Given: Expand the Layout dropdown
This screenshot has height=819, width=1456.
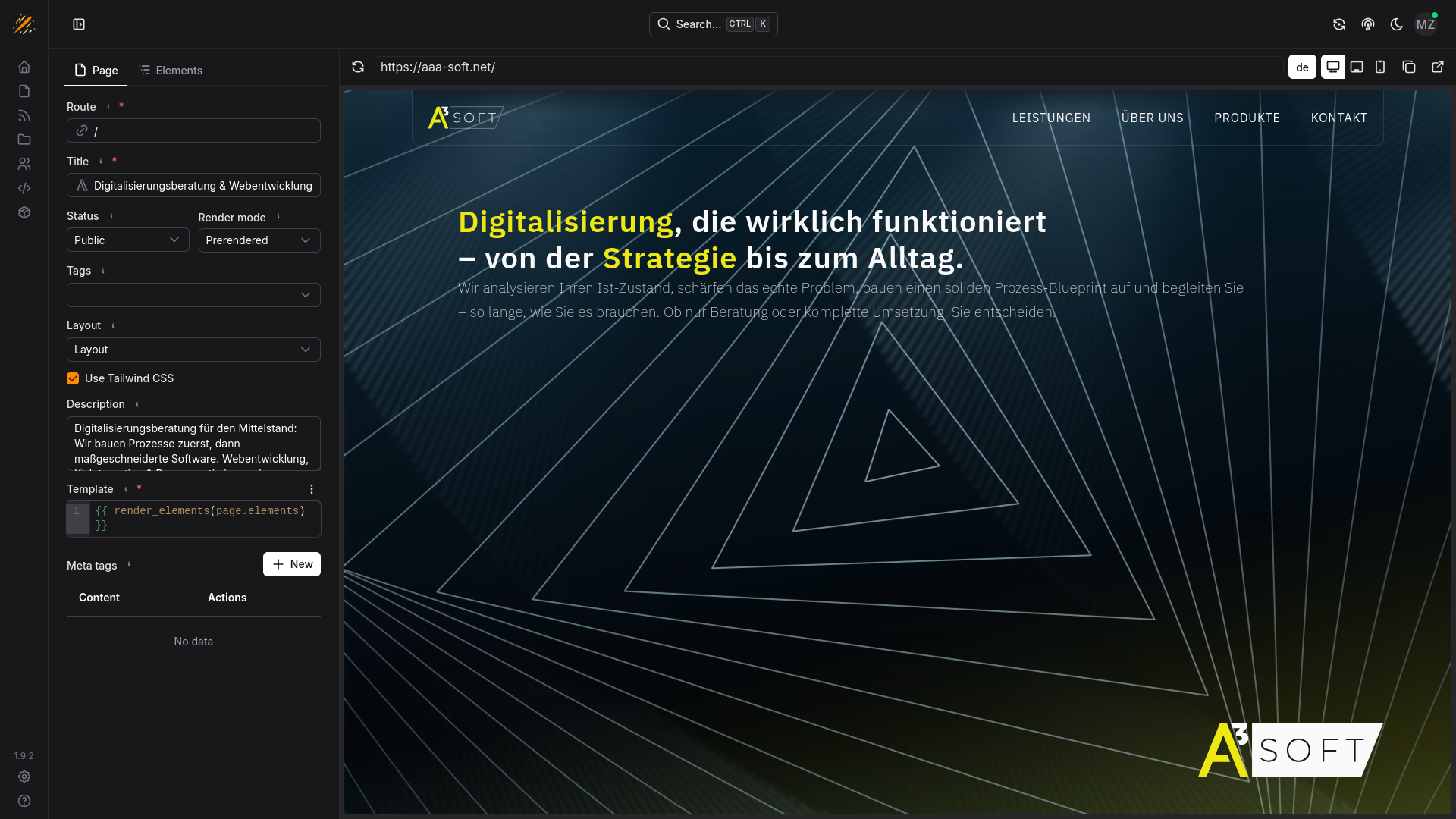Looking at the screenshot, I should [193, 350].
